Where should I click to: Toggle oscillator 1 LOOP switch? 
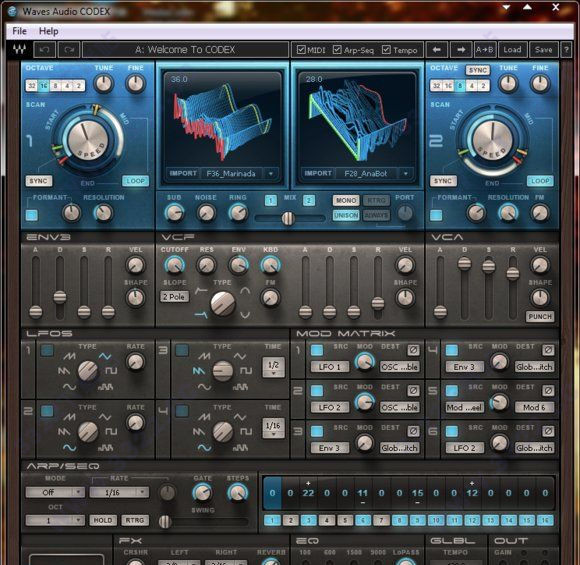(135, 181)
